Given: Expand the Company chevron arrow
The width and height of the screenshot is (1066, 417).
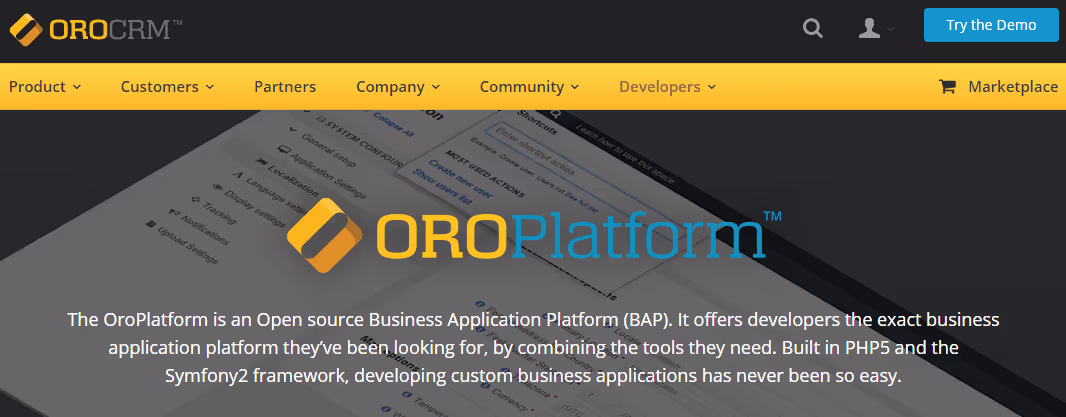Looking at the screenshot, I should (x=436, y=87).
